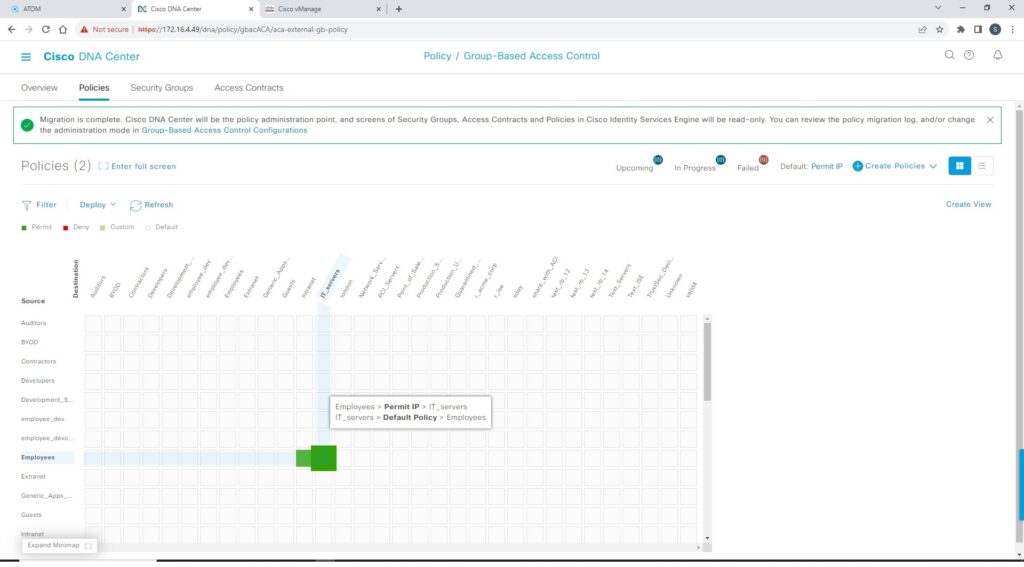
Task: Open a new browser tab
Action: [399, 9]
